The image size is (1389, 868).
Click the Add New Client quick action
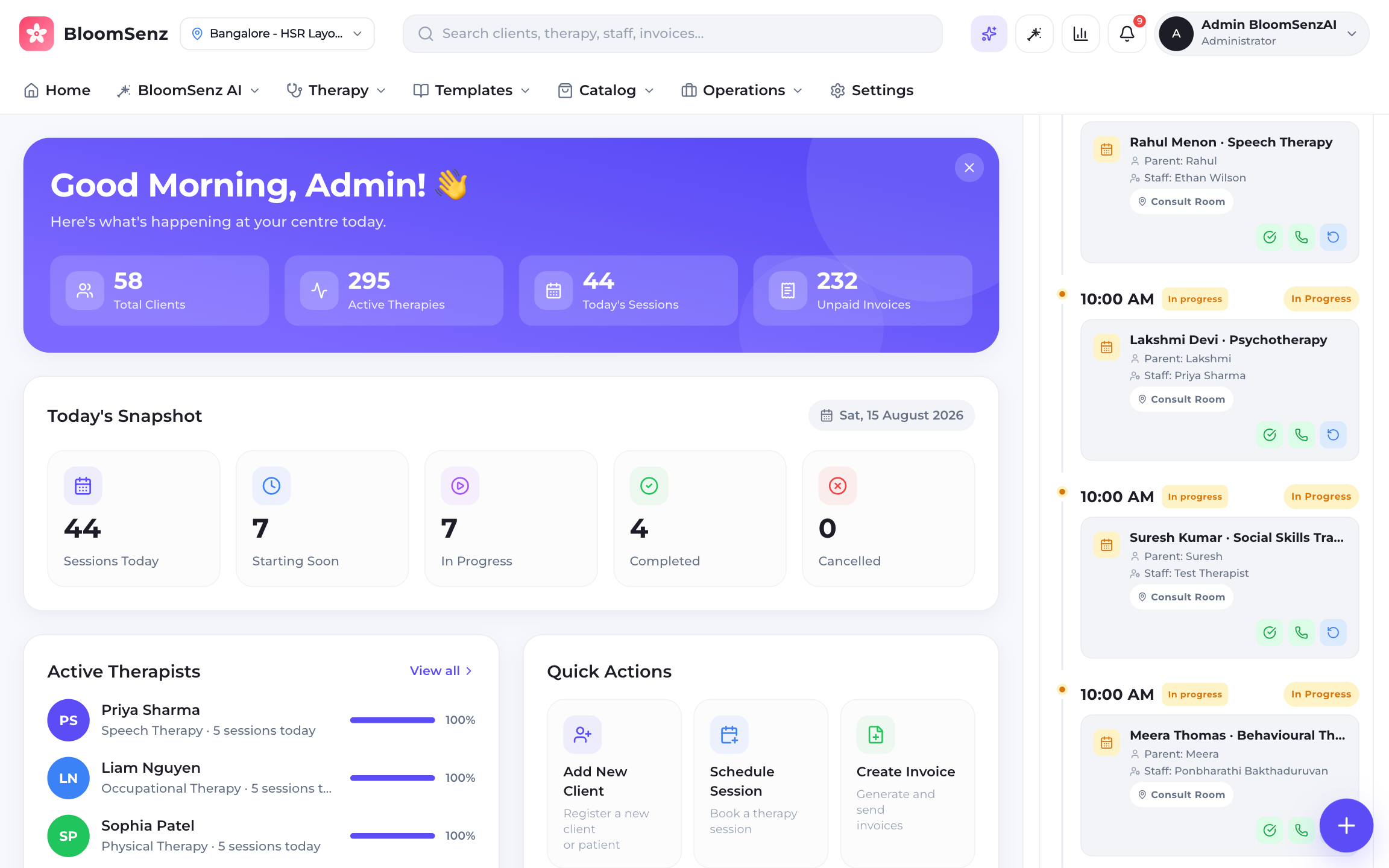click(614, 783)
